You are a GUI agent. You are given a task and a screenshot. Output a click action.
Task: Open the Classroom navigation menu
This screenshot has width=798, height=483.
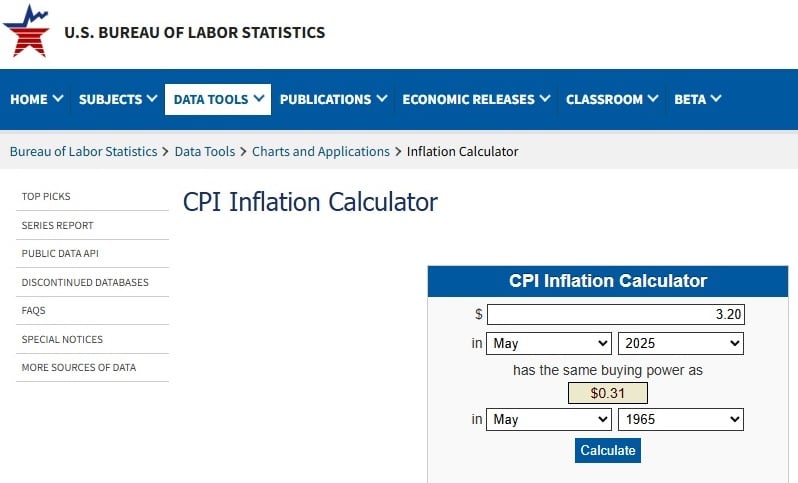point(611,99)
